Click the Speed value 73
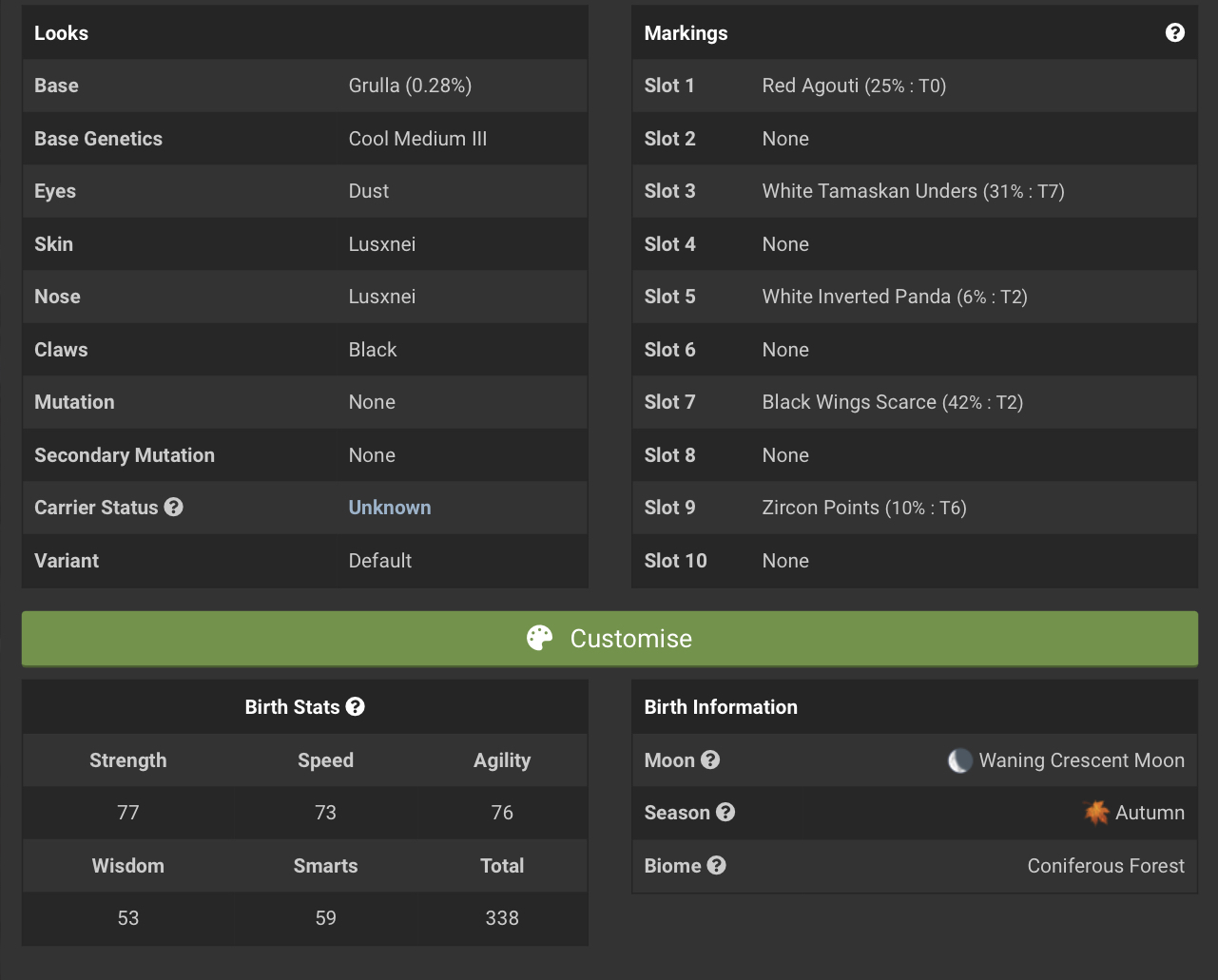 point(325,813)
